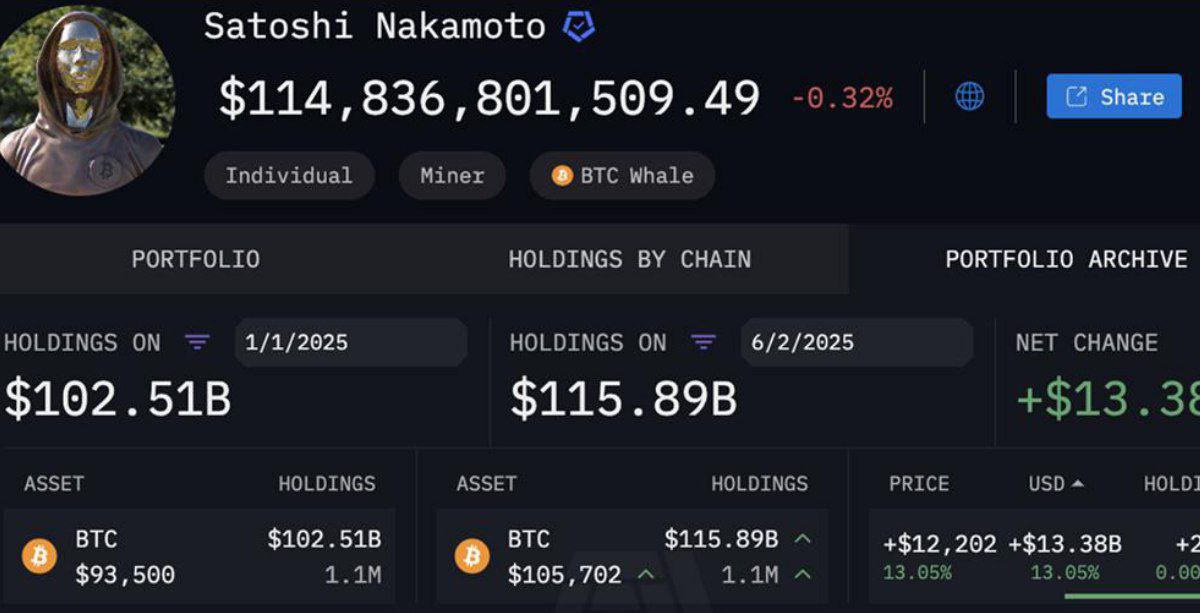Switch to the PORTFOLIO tab
The width and height of the screenshot is (1200, 613).
pyautogui.click(x=196, y=260)
